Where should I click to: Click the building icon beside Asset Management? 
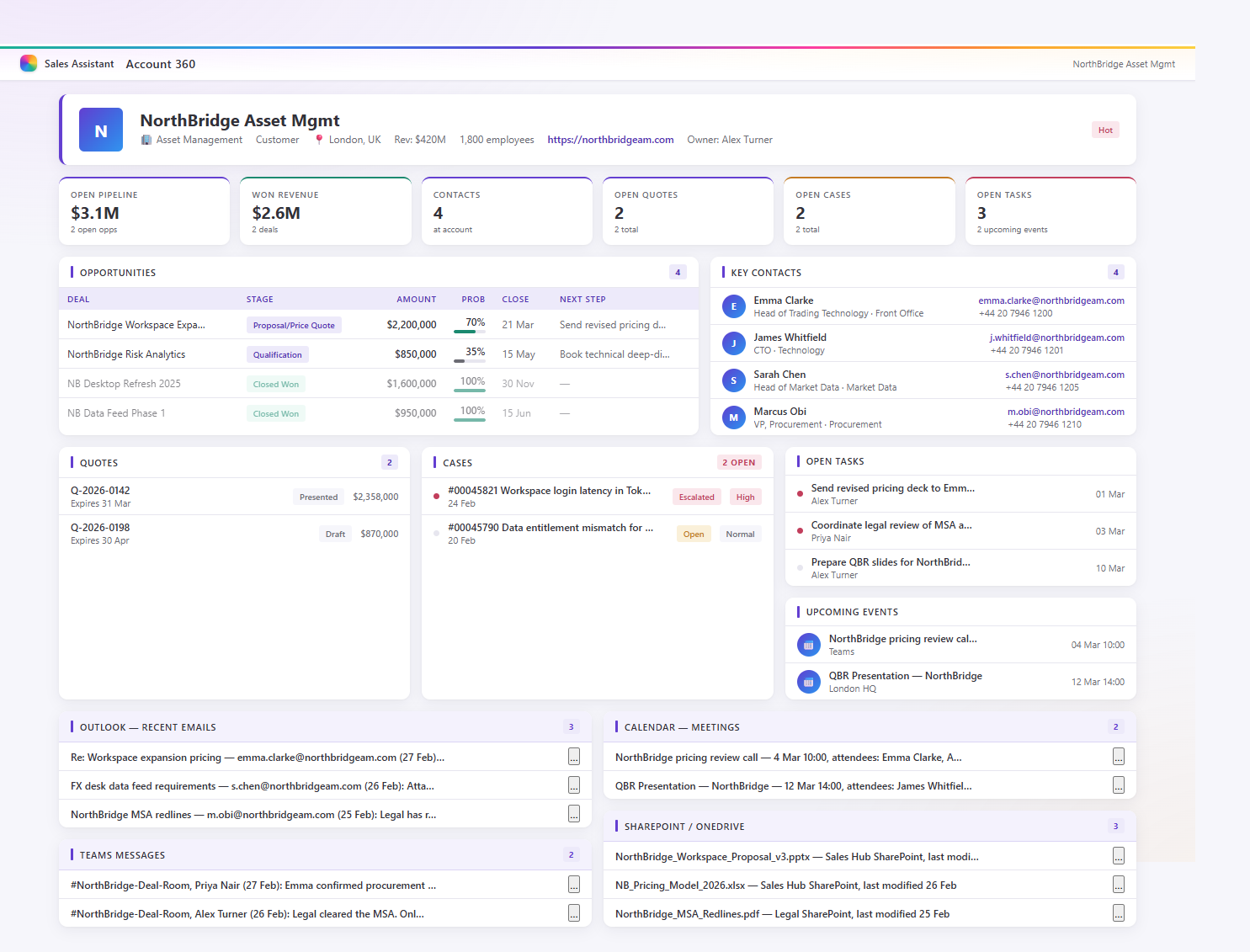[146, 140]
